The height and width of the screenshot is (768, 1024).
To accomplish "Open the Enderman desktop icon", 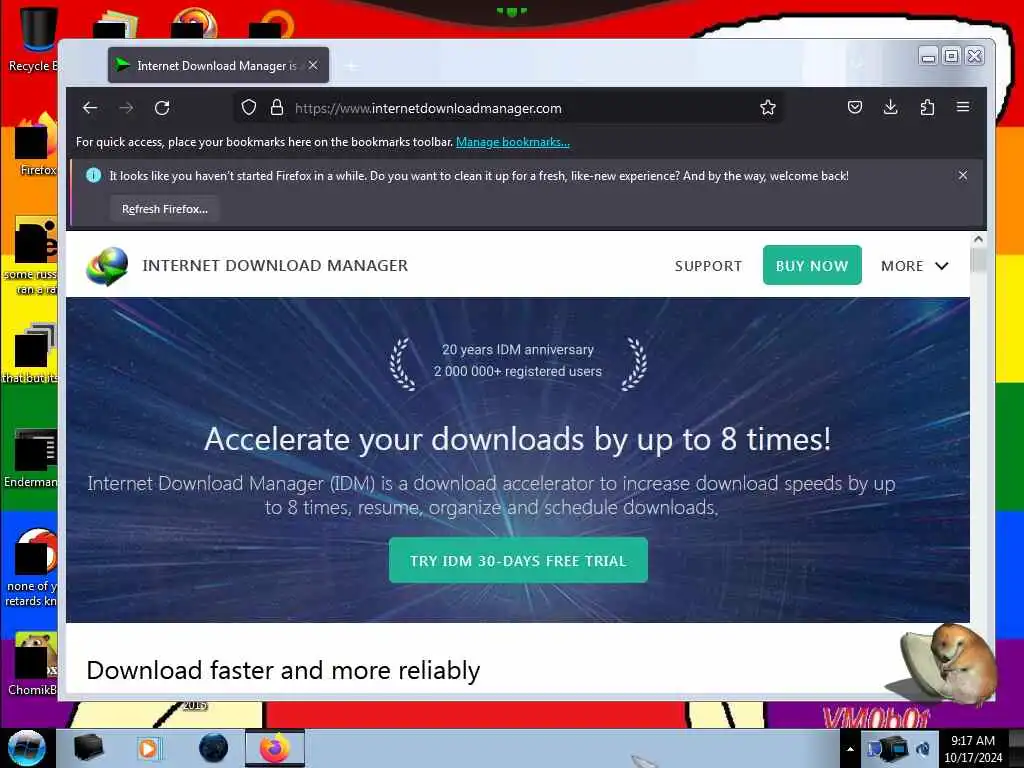I will point(31,458).
